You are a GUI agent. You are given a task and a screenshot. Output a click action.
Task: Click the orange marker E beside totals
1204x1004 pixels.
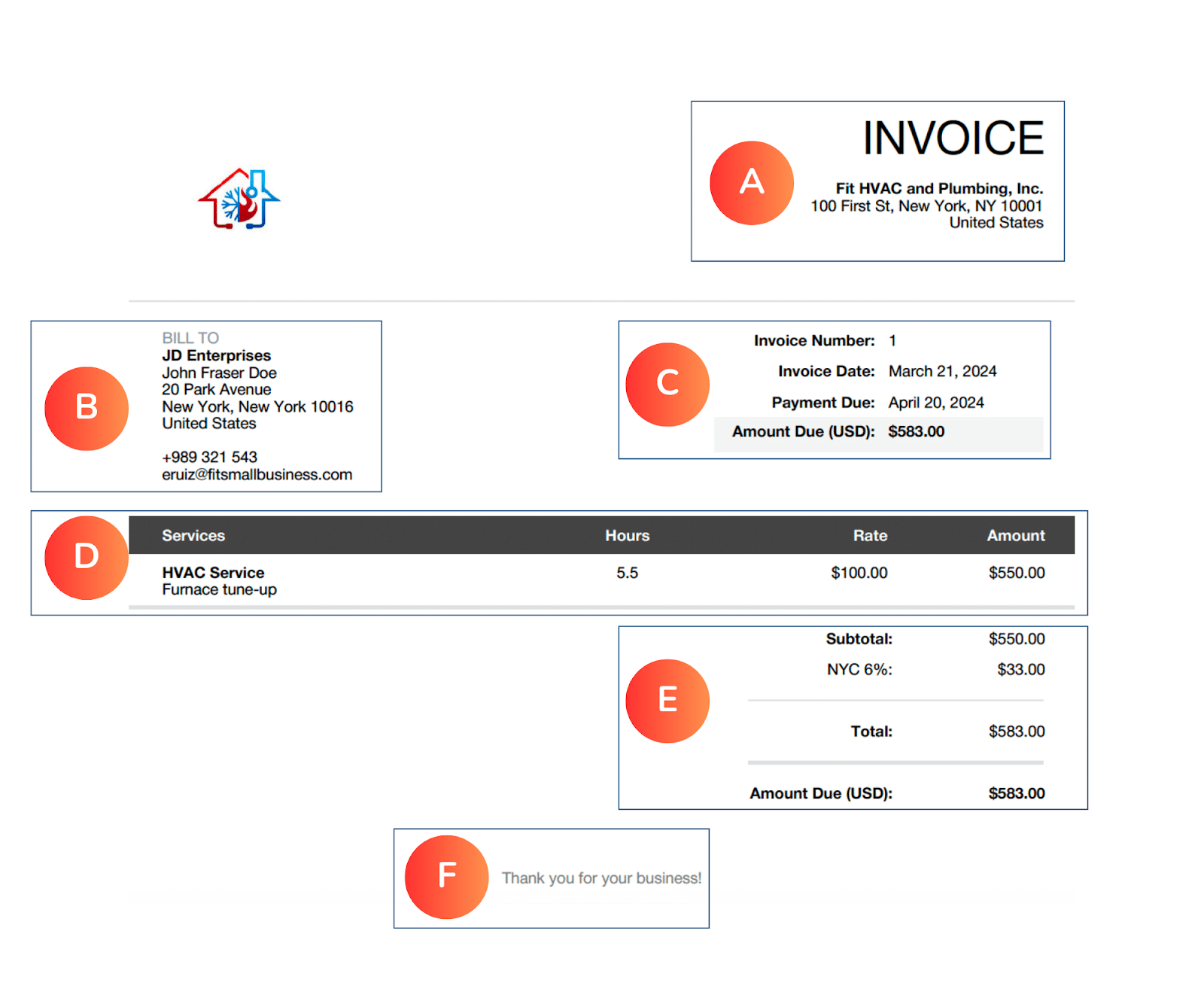667,699
